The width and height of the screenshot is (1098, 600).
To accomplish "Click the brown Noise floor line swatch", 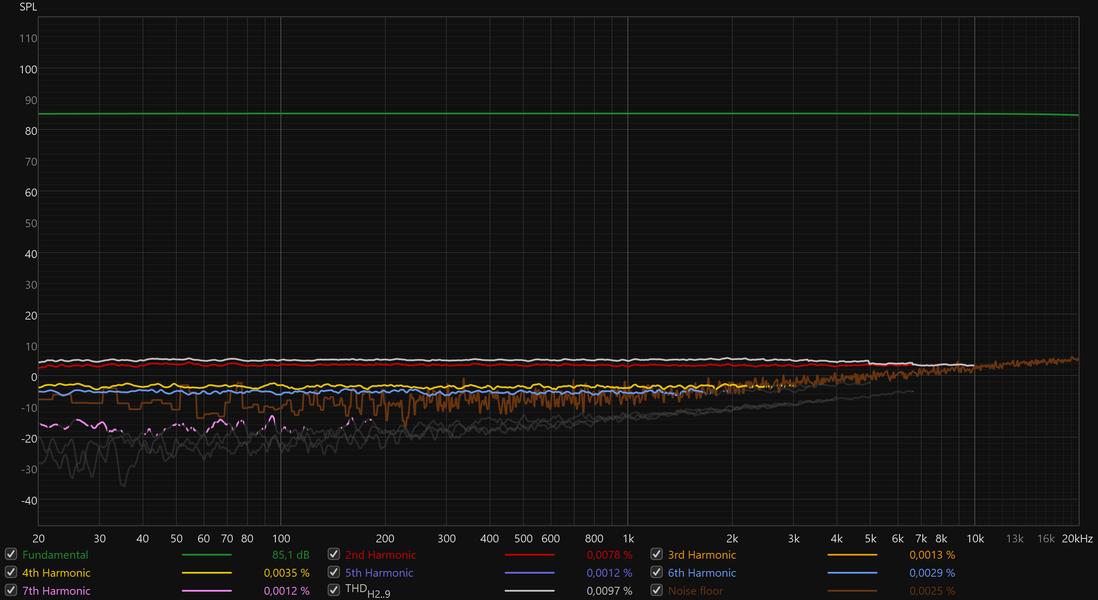I will point(852,592).
